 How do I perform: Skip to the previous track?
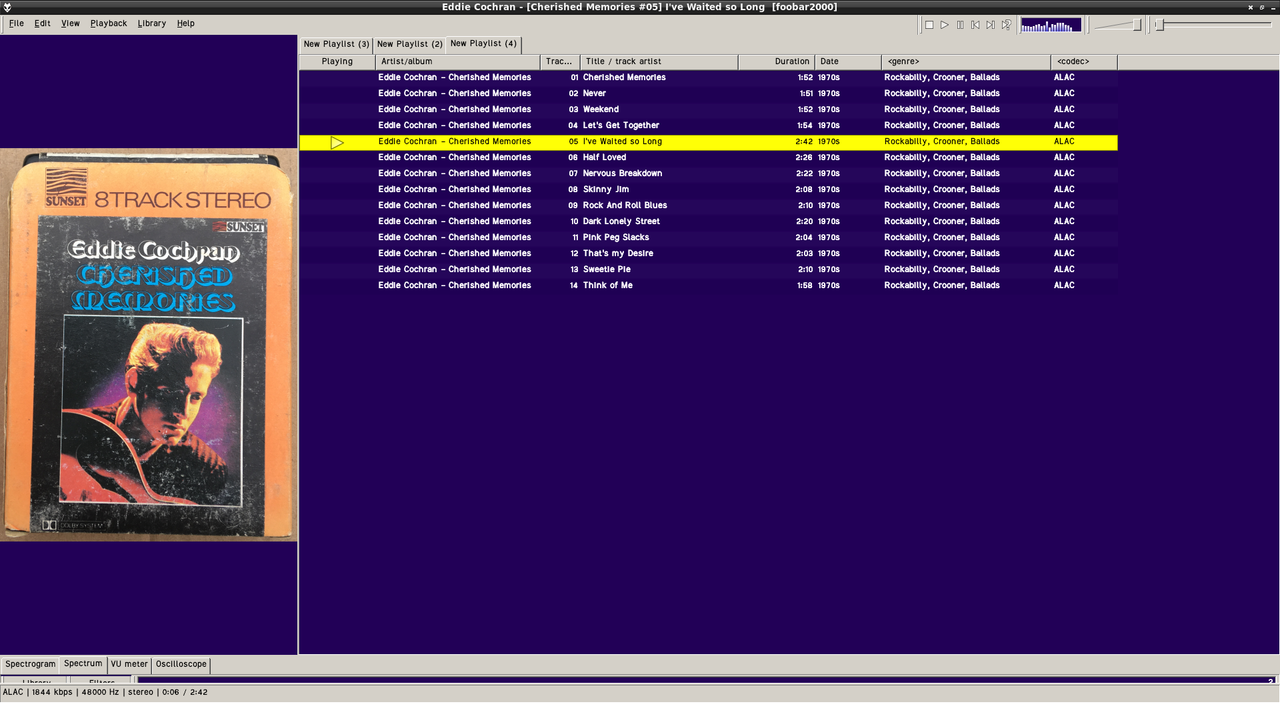coord(975,25)
